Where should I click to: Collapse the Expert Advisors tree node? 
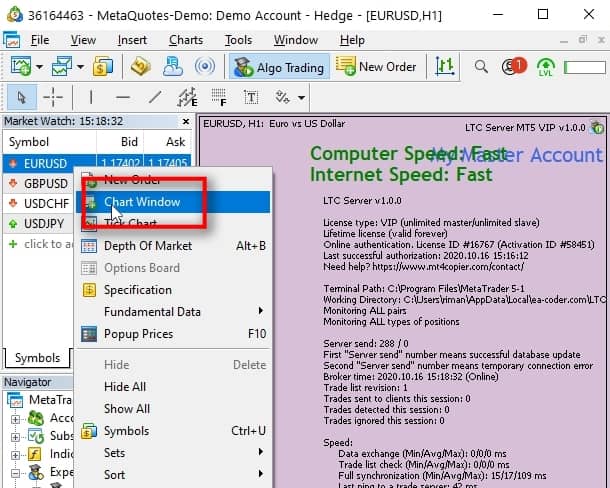click(x=15, y=473)
